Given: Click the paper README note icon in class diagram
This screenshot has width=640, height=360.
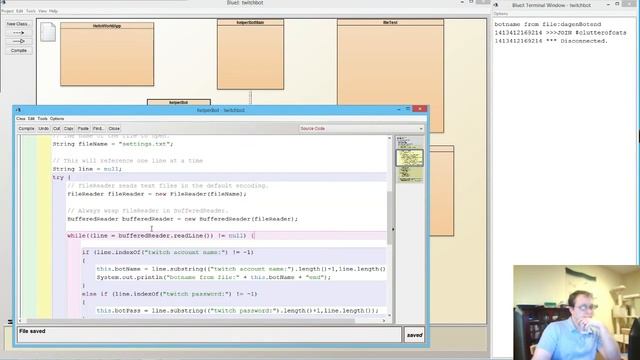Looking at the screenshot, I should (48, 32).
